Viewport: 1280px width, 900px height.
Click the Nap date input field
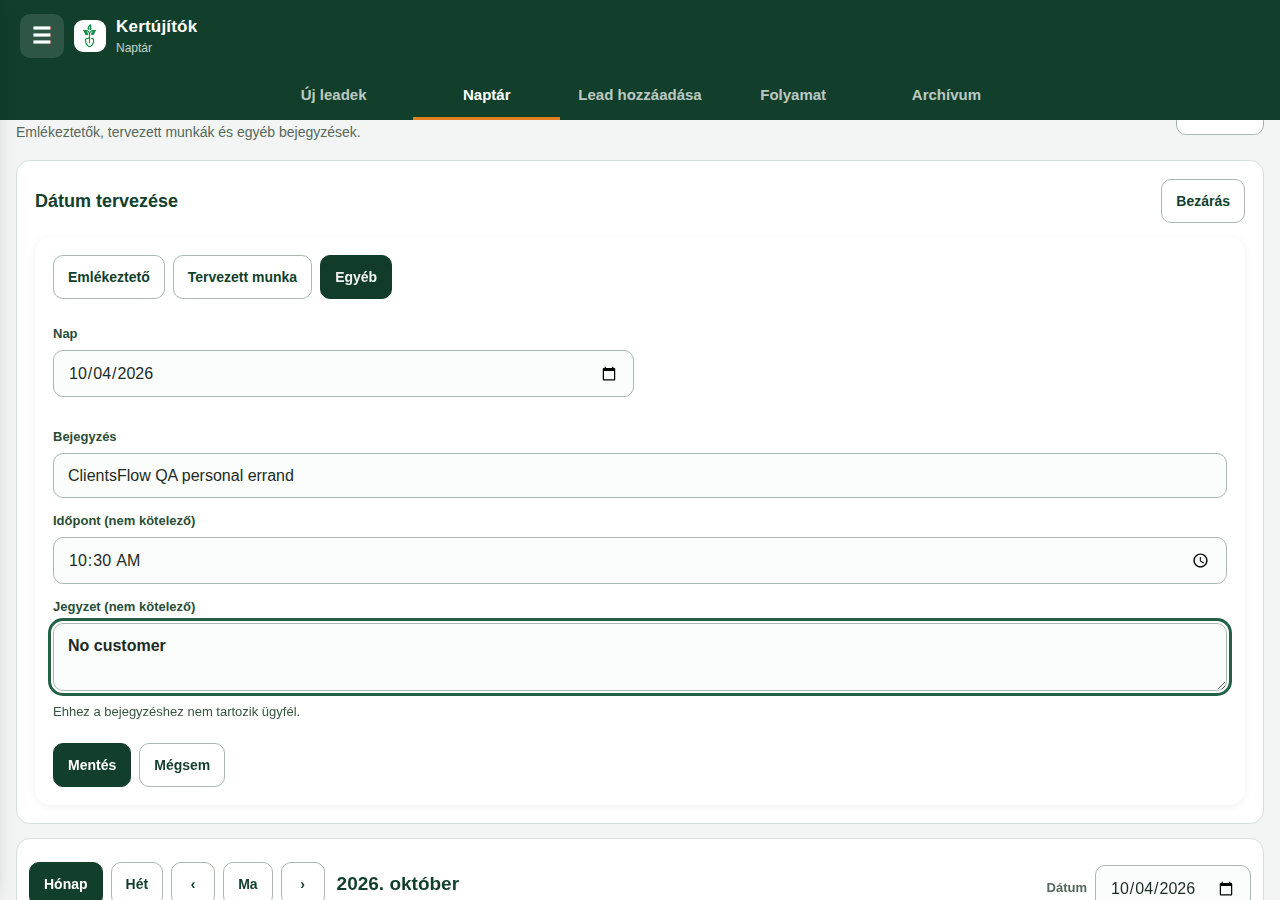(x=343, y=374)
